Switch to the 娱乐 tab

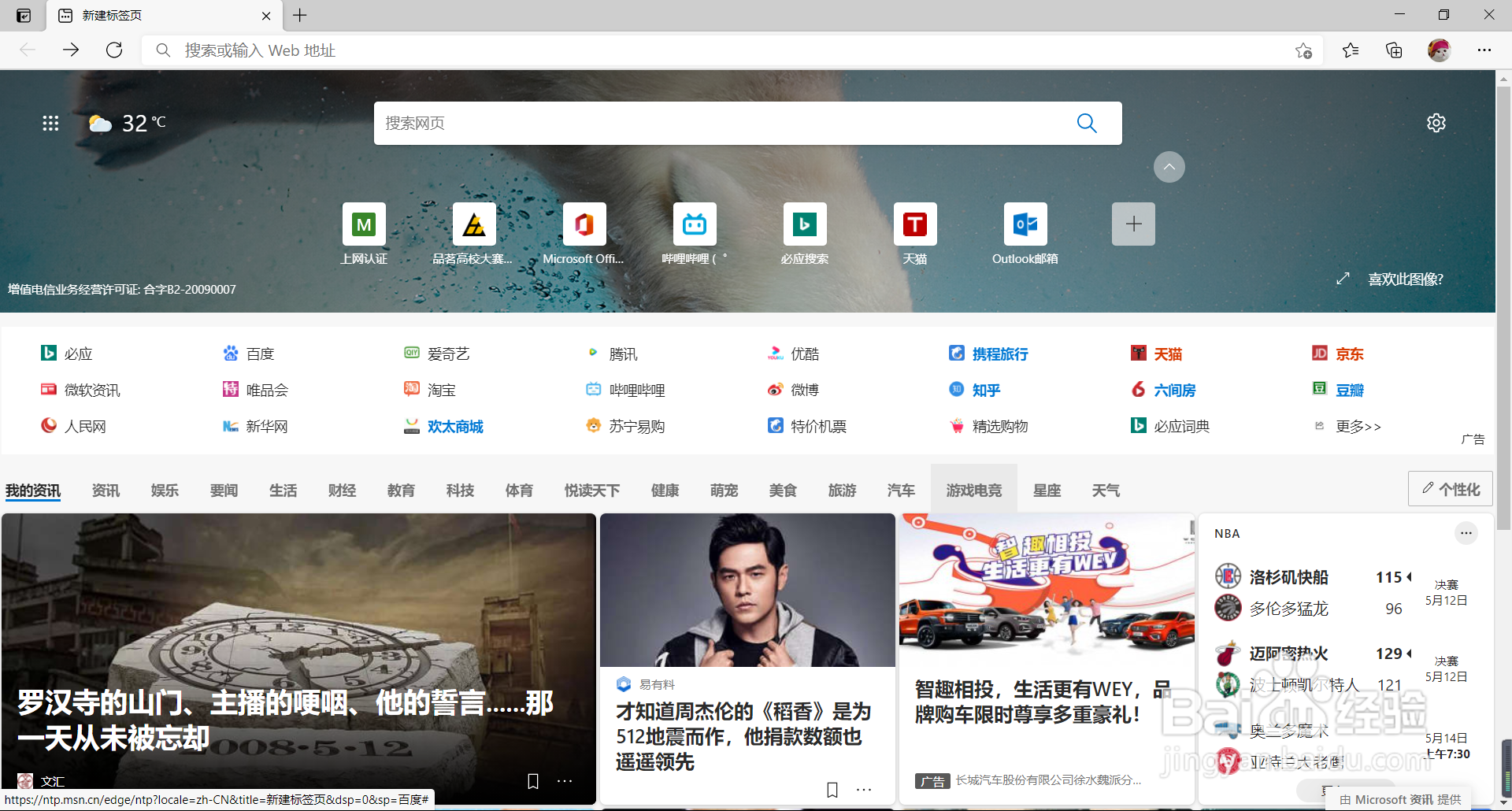(165, 491)
